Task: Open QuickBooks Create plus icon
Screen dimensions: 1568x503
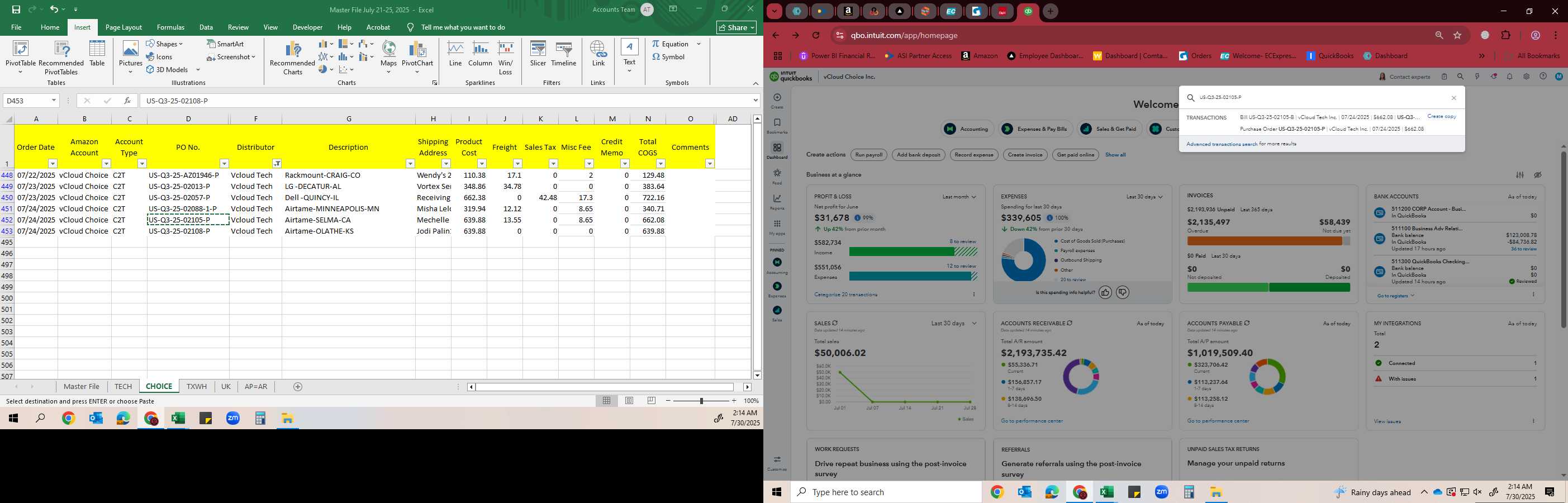Action: coord(777,97)
